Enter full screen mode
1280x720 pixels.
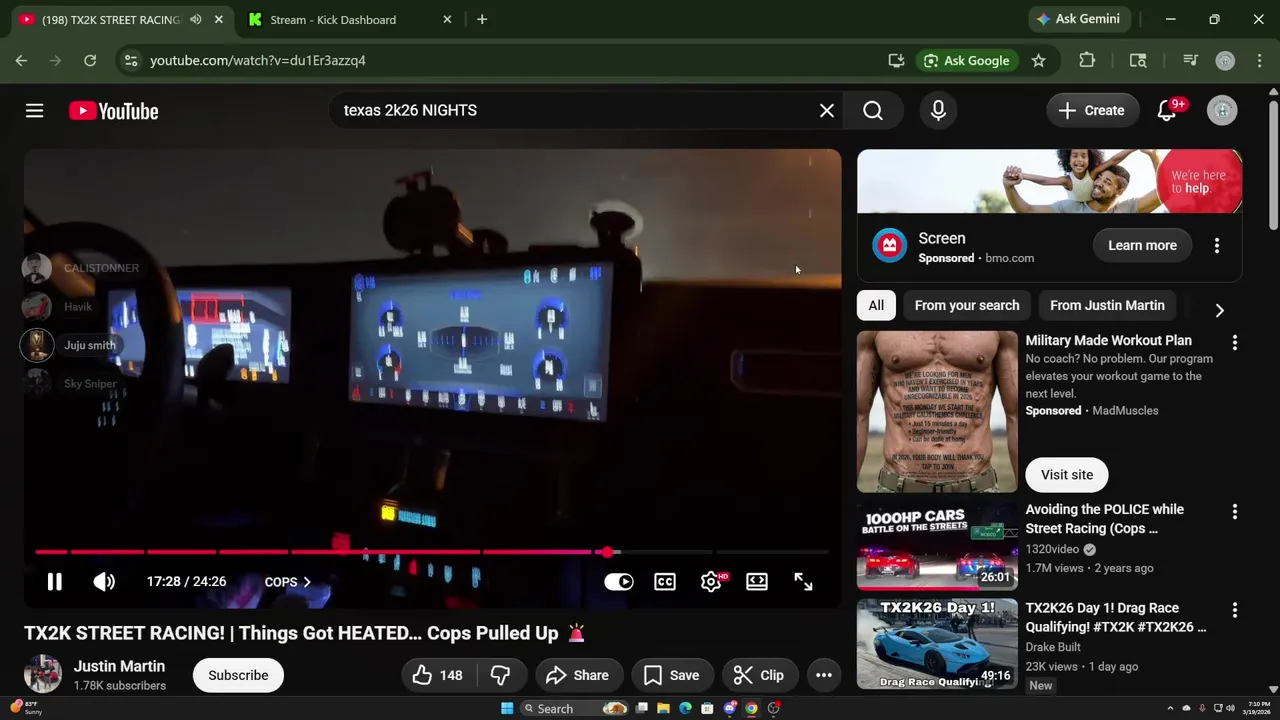[x=803, y=582]
